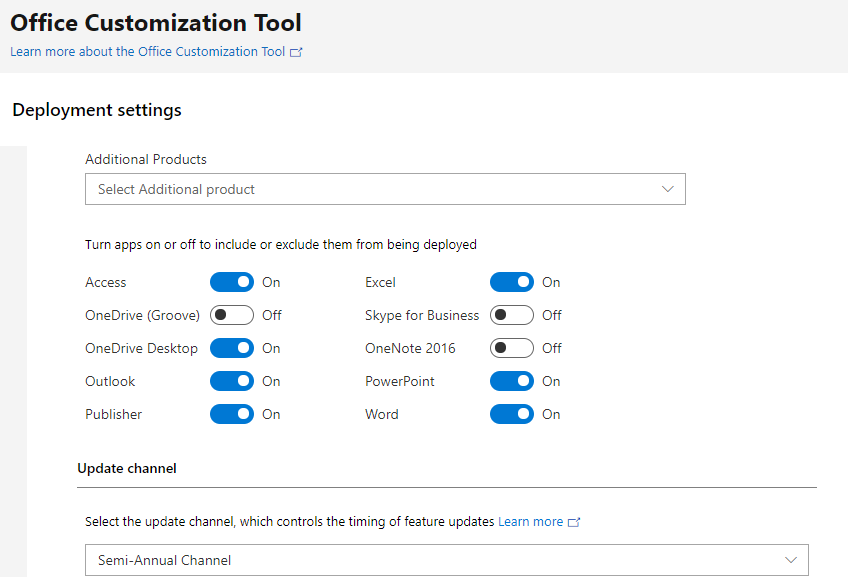848x577 pixels.
Task: Disable the Excel app toggle
Action: (511, 282)
